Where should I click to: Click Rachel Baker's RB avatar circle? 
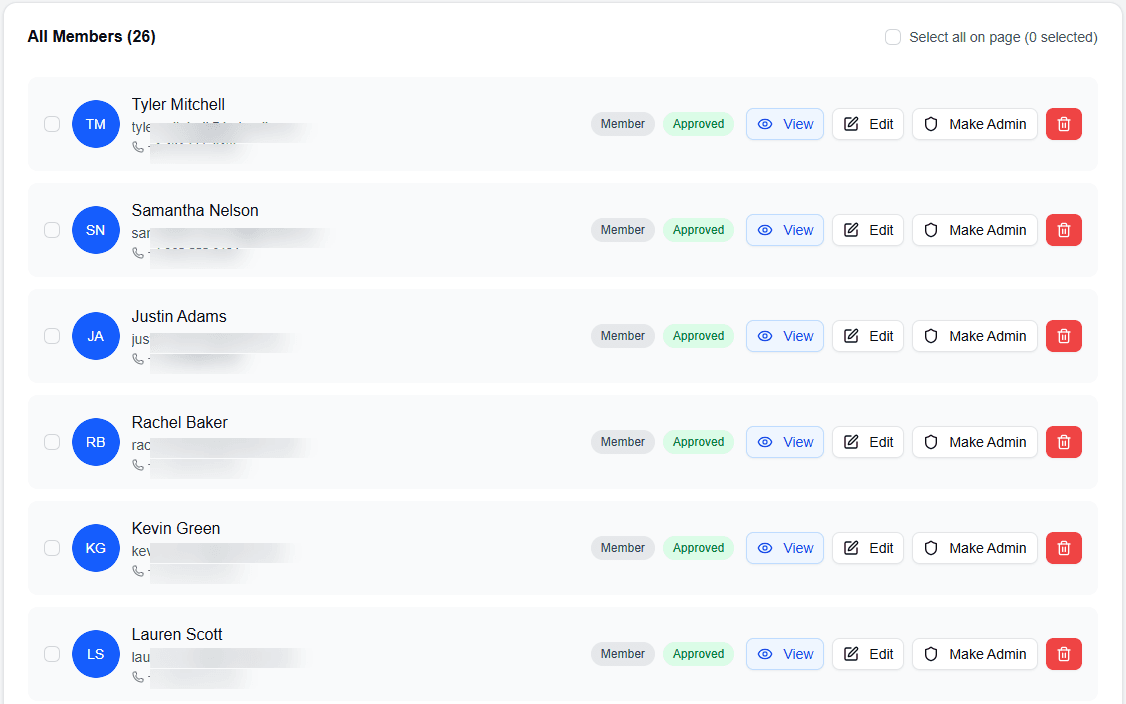96,442
